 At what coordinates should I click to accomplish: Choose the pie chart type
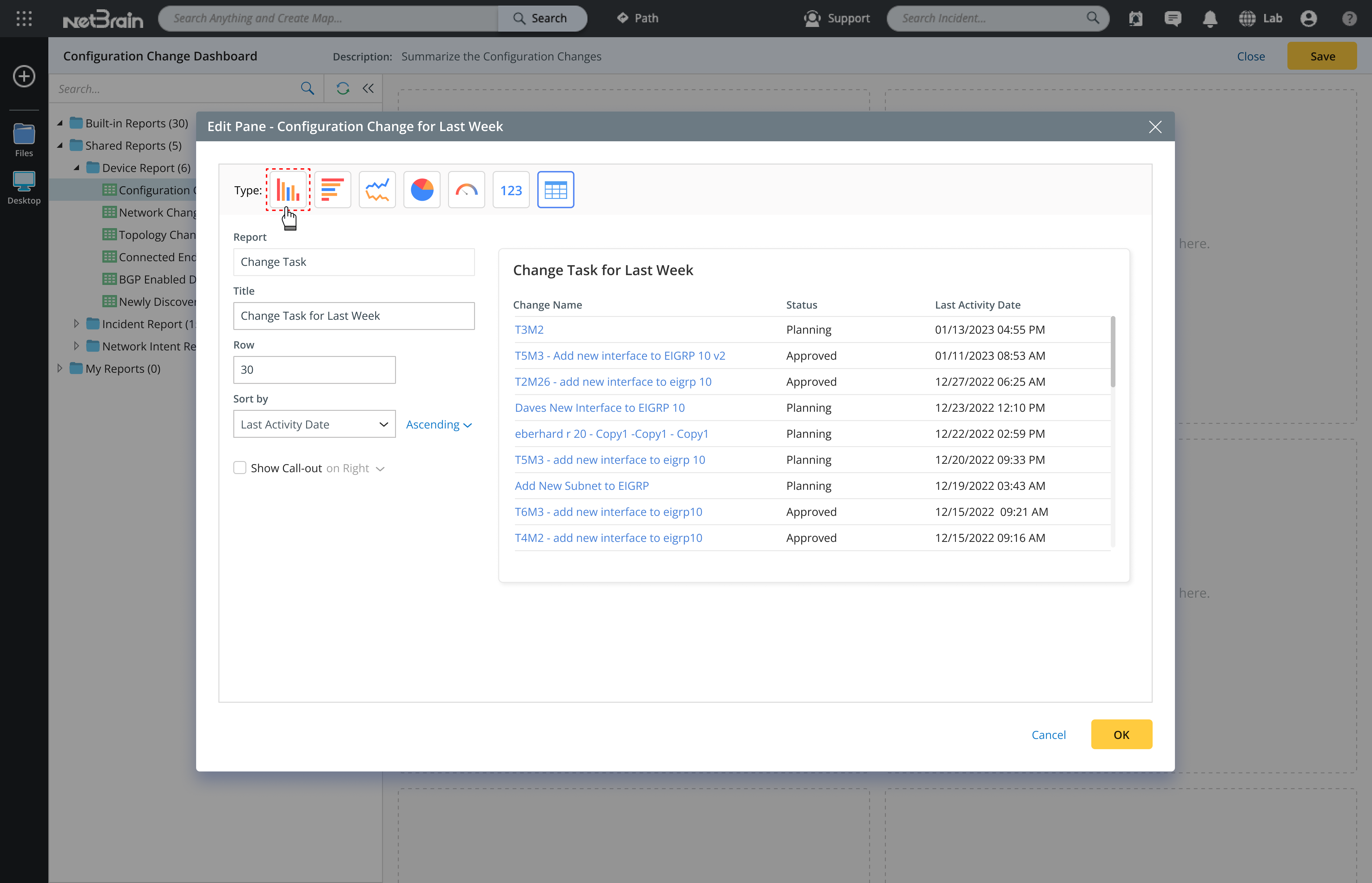(422, 190)
